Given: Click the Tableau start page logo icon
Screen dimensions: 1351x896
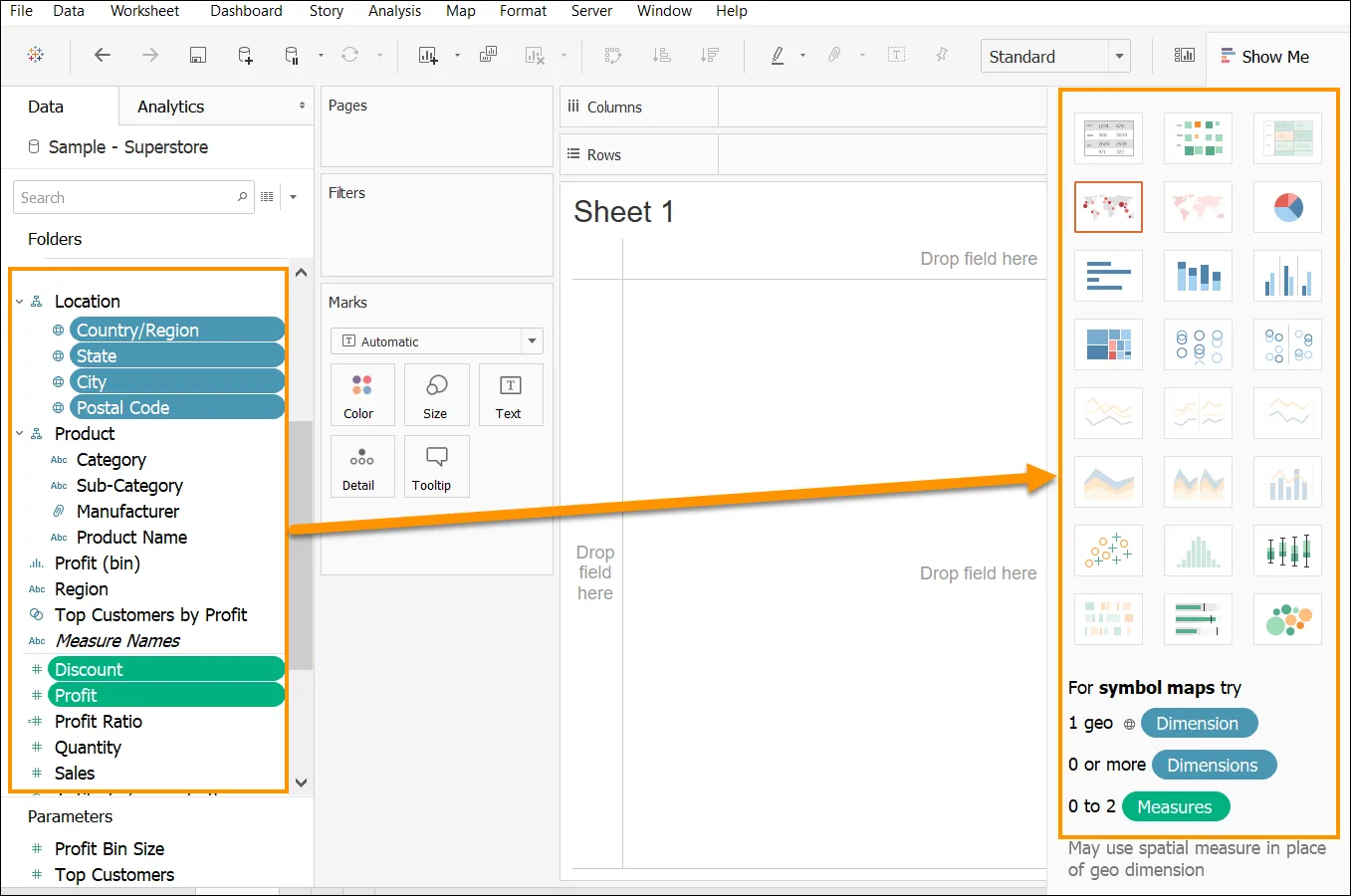Looking at the screenshot, I should coord(36,55).
